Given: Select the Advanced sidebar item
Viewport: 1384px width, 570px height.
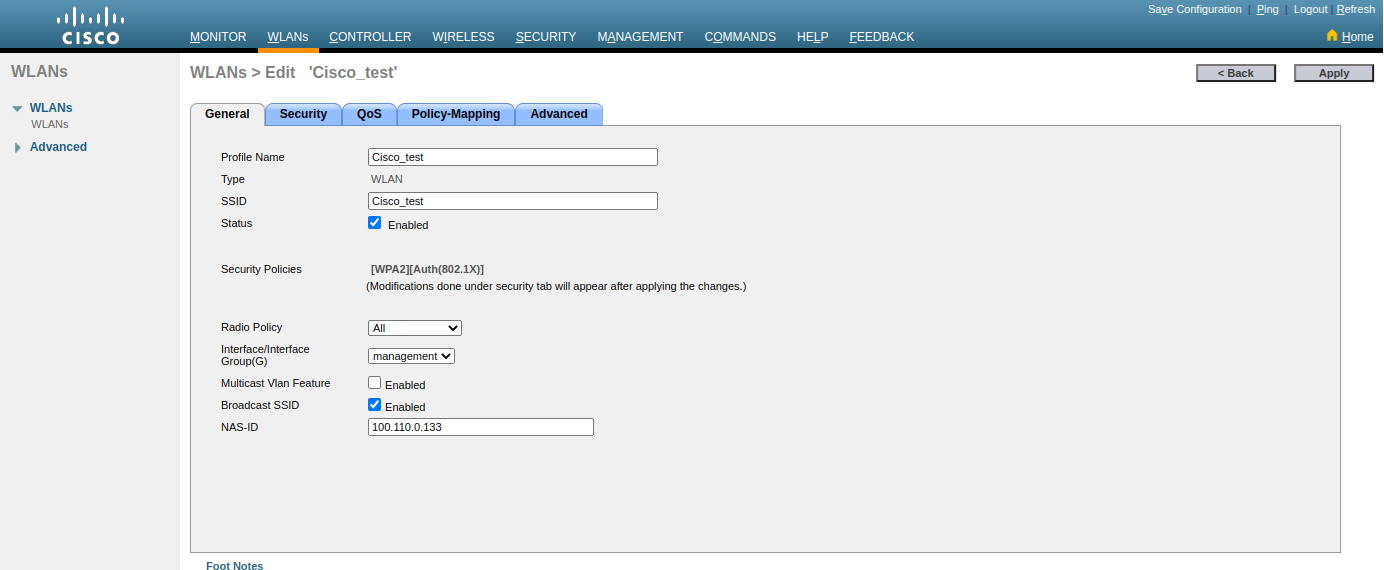Looking at the screenshot, I should point(58,147).
